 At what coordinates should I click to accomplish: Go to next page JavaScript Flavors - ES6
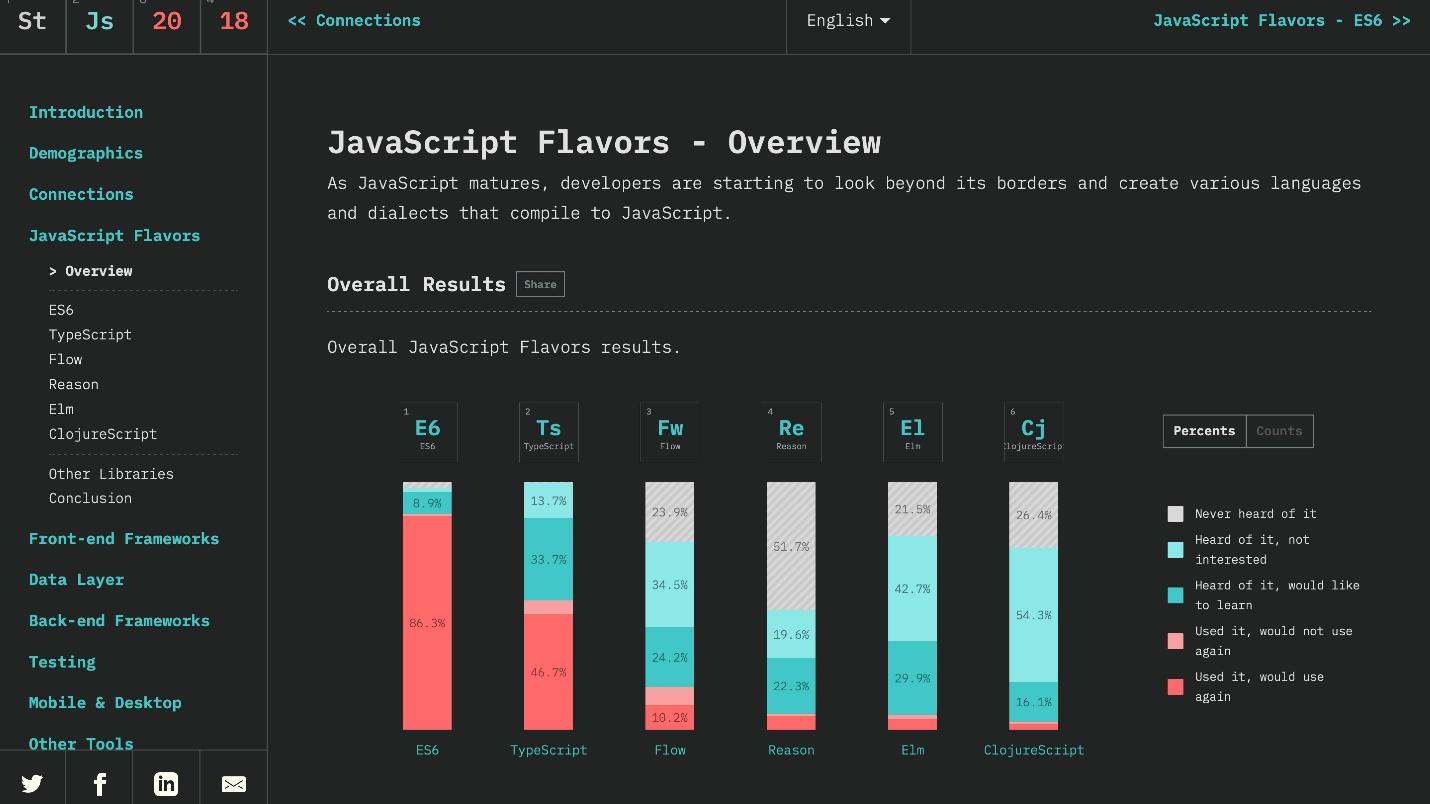pyautogui.click(x=1281, y=21)
